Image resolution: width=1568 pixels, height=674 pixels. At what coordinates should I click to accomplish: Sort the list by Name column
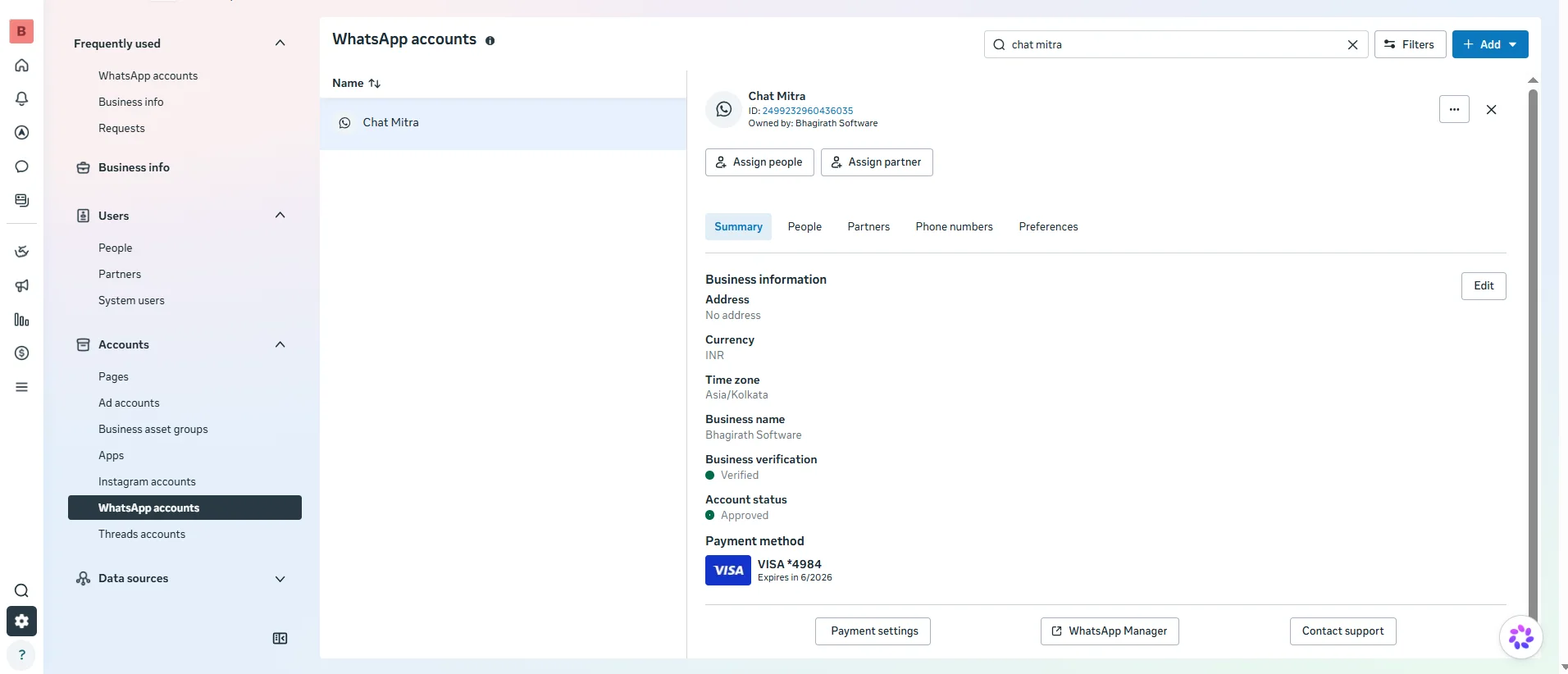[357, 84]
